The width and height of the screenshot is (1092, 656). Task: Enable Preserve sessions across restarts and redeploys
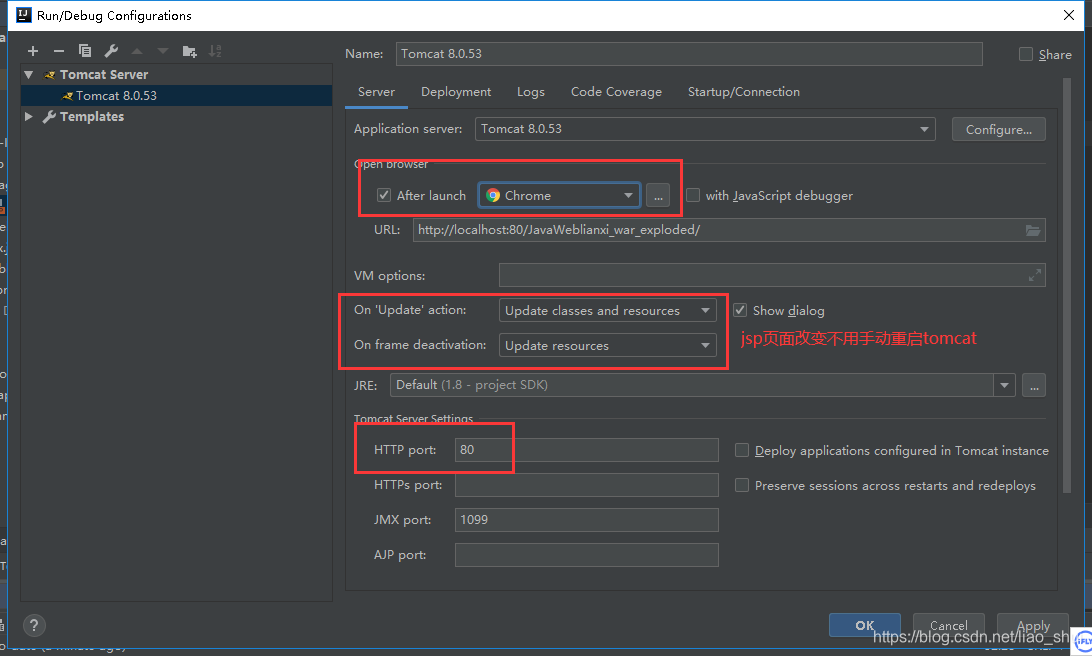click(x=742, y=485)
